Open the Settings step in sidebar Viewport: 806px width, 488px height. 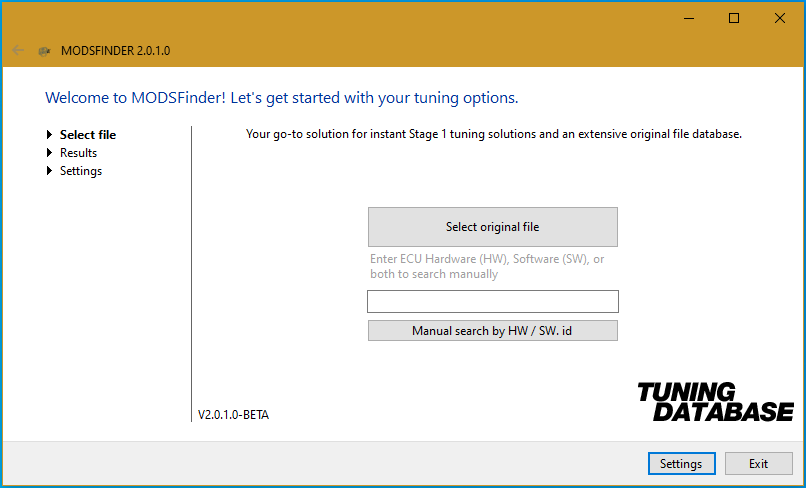pos(81,171)
